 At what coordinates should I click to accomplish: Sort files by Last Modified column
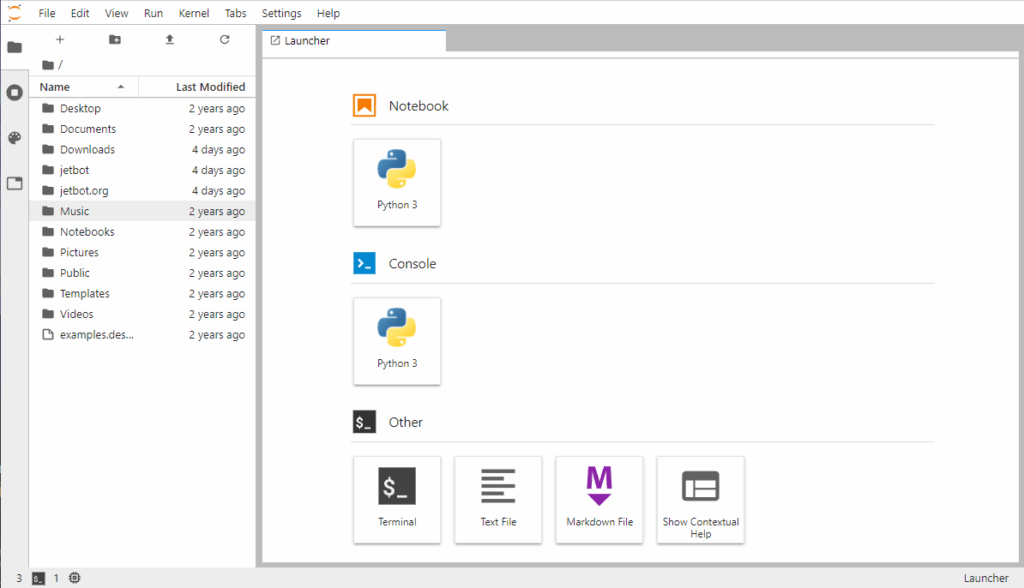point(210,87)
